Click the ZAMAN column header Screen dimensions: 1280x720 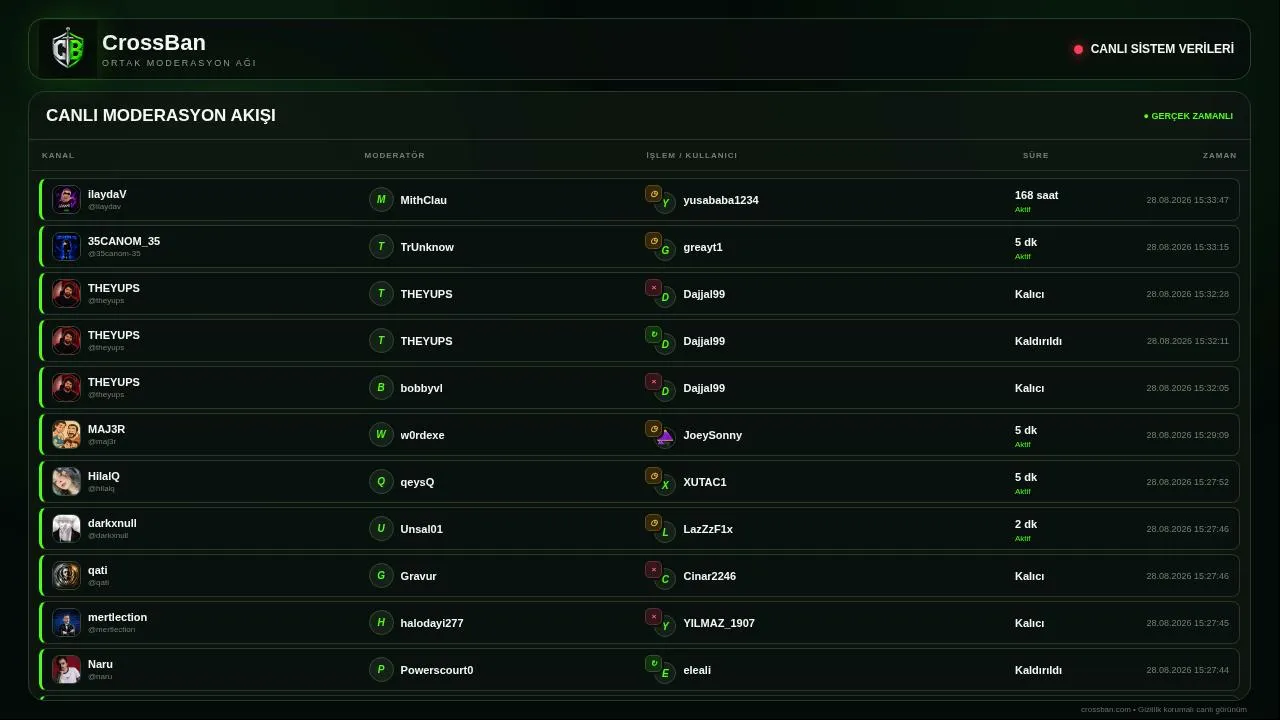[x=1220, y=155]
